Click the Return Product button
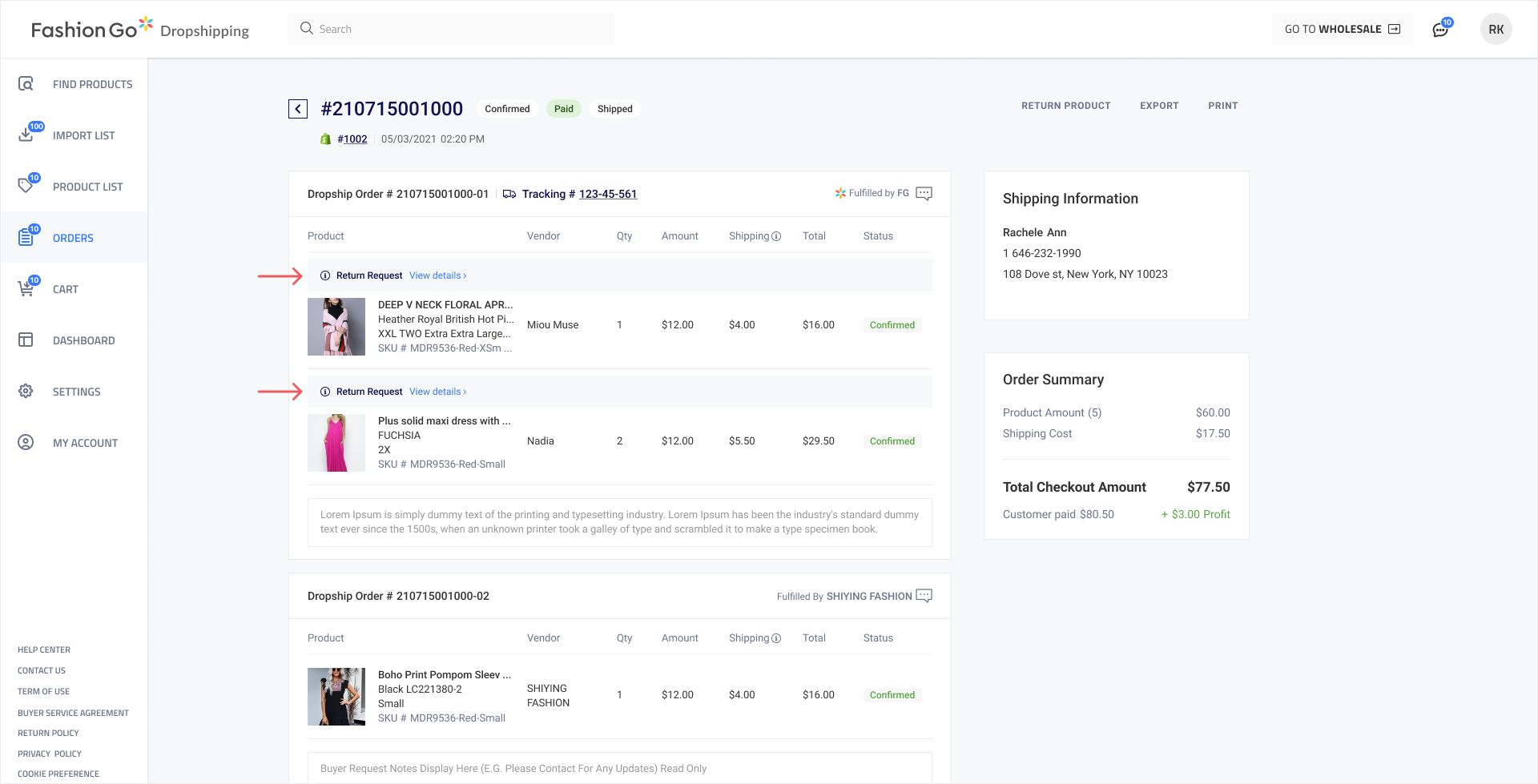This screenshot has width=1538, height=784. [x=1065, y=106]
